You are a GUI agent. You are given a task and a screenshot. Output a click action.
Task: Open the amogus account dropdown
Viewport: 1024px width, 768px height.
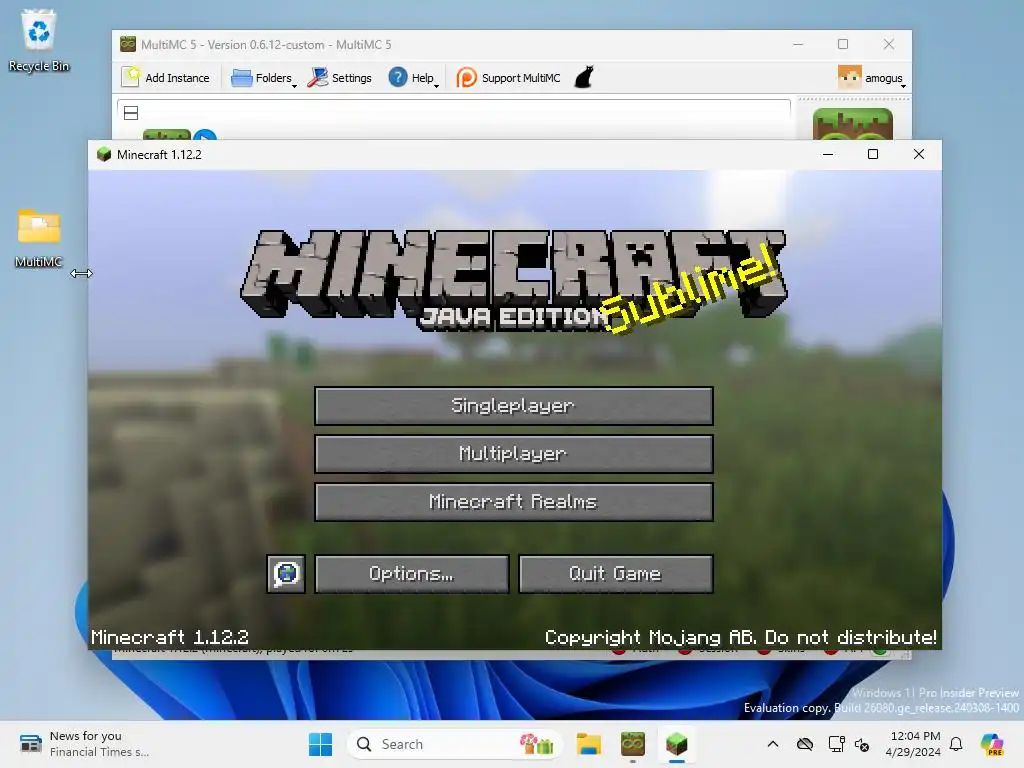872,78
